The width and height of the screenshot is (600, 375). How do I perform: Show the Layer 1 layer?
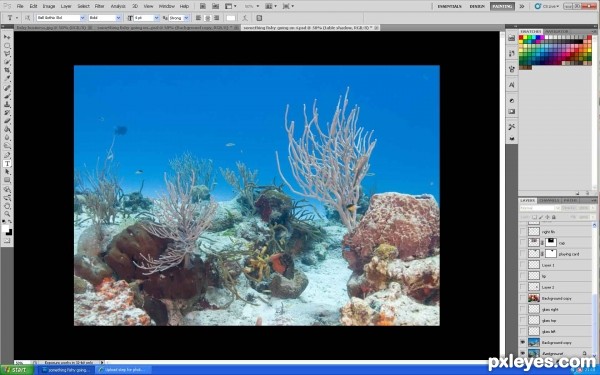523,265
